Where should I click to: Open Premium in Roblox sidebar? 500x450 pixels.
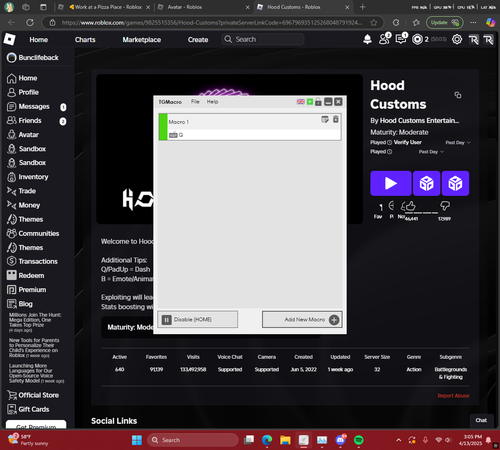pyautogui.click(x=26, y=290)
